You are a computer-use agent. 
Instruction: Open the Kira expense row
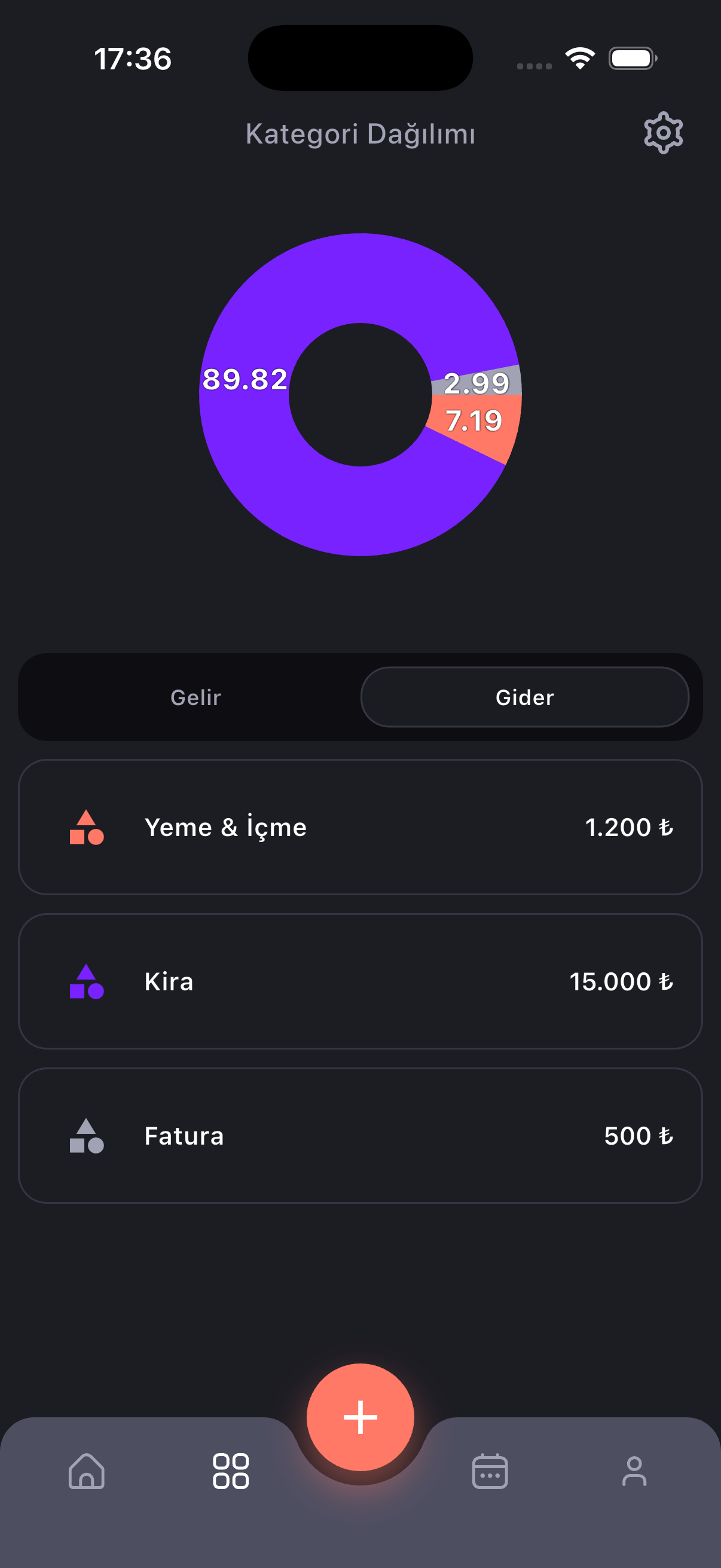pyautogui.click(x=360, y=981)
